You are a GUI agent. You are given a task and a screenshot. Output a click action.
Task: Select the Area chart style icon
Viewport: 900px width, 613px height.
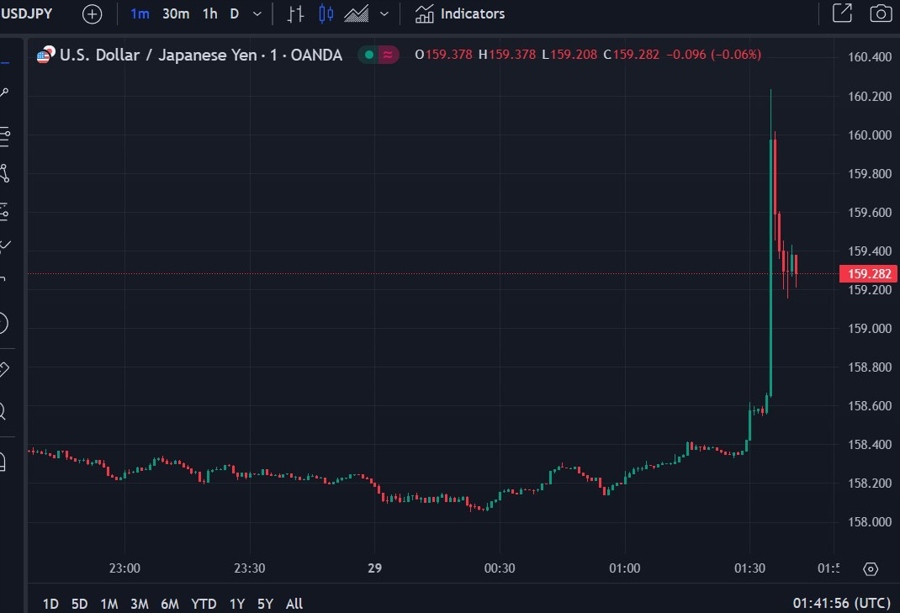pyautogui.click(x=356, y=14)
